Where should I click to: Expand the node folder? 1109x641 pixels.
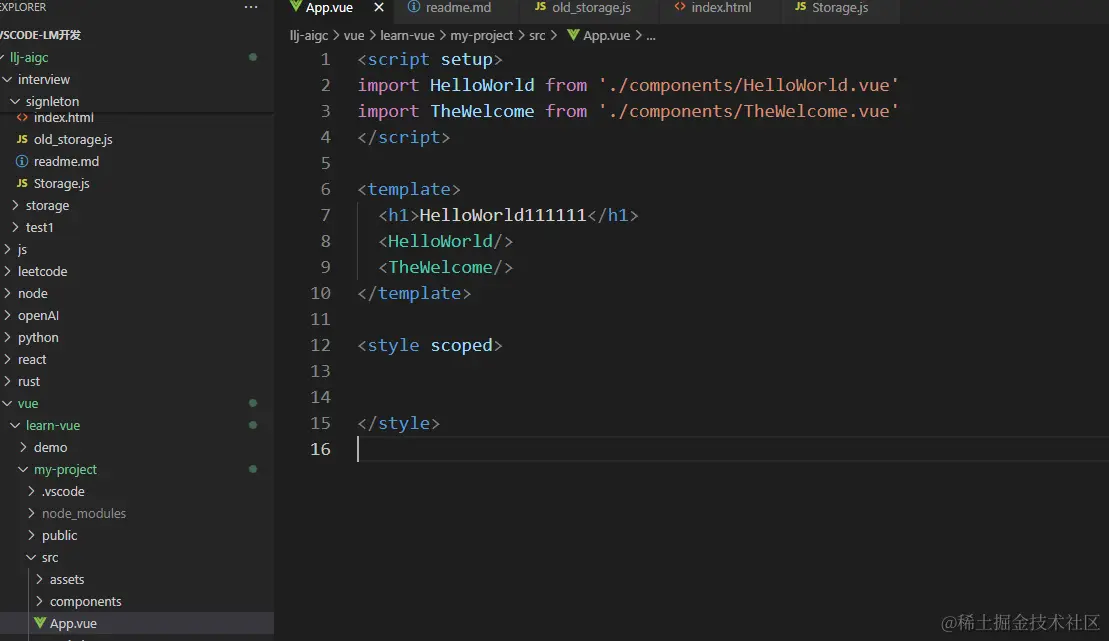point(33,294)
